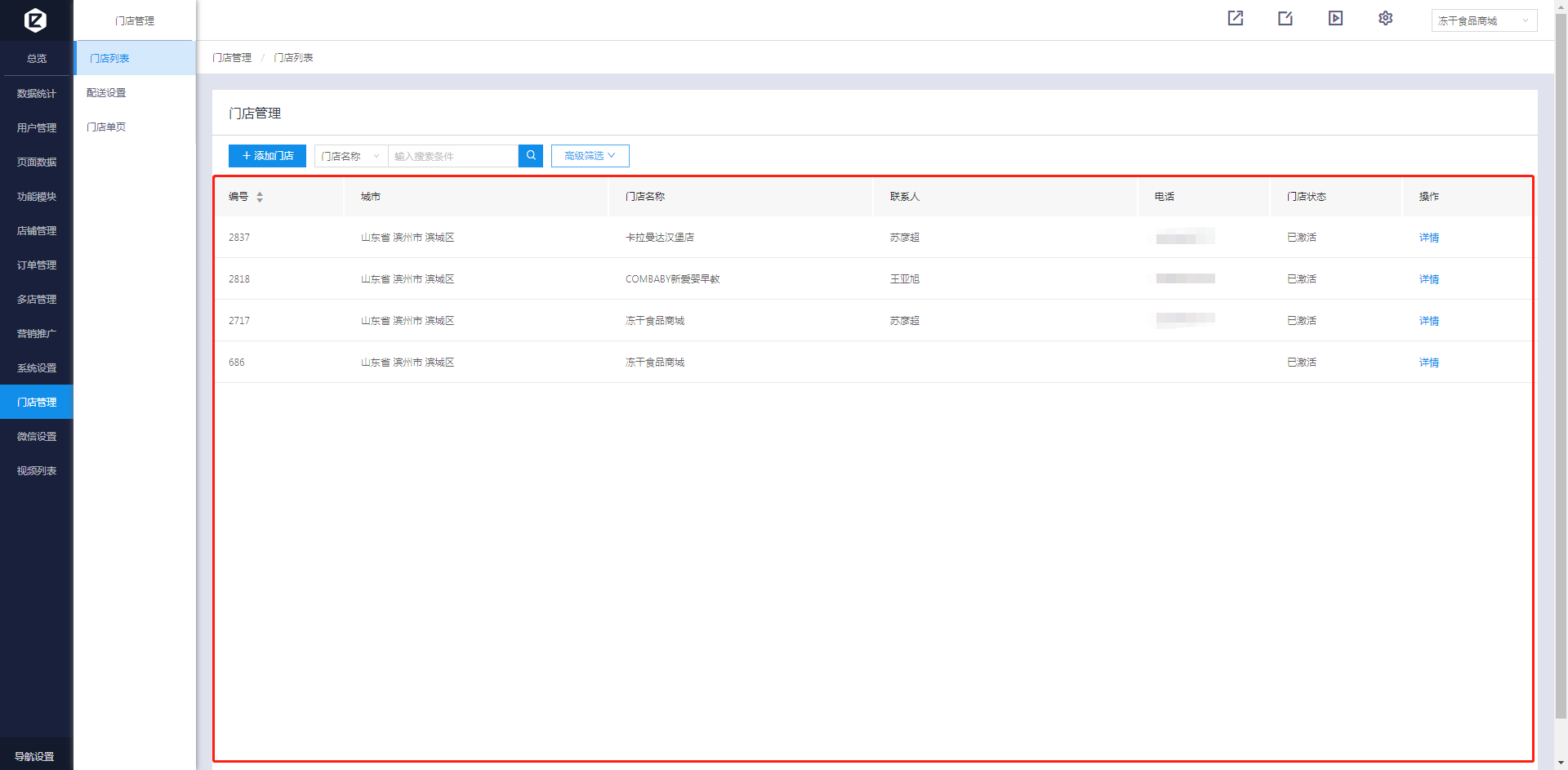This screenshot has width=1568, height=770.
Task: Open 订单管理 in the left sidebar
Action: [x=37, y=265]
